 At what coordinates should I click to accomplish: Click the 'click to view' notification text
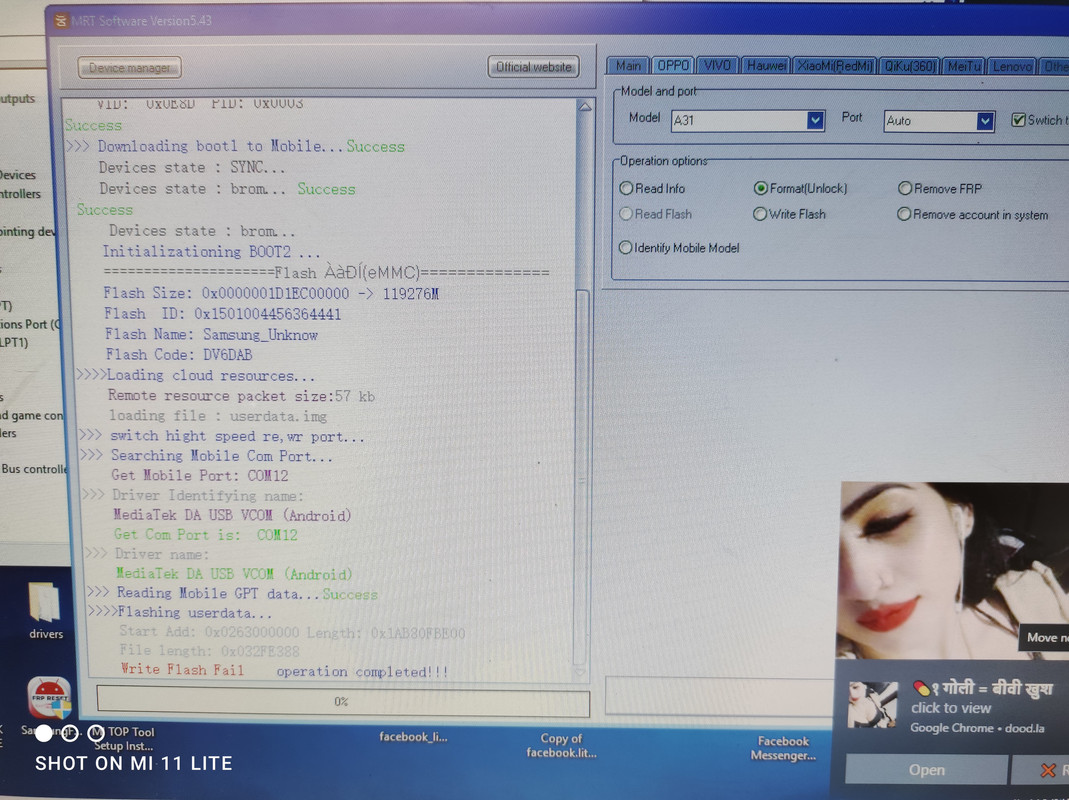tap(951, 708)
